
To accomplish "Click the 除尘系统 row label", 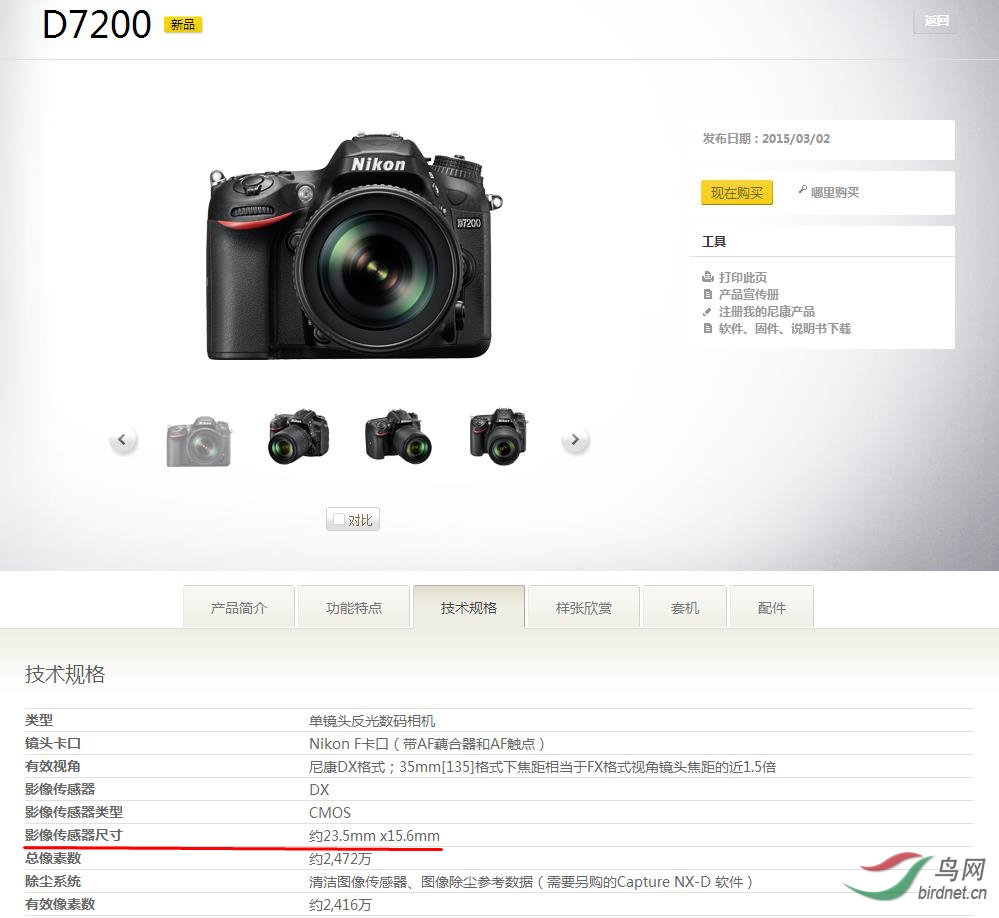I will [x=53, y=881].
